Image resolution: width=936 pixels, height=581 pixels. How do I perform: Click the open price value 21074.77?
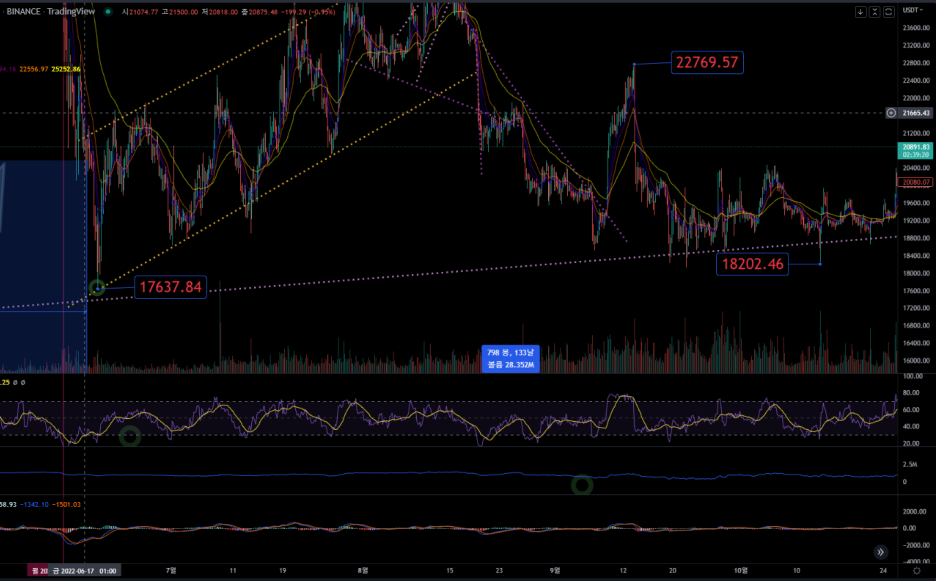click(x=143, y=12)
